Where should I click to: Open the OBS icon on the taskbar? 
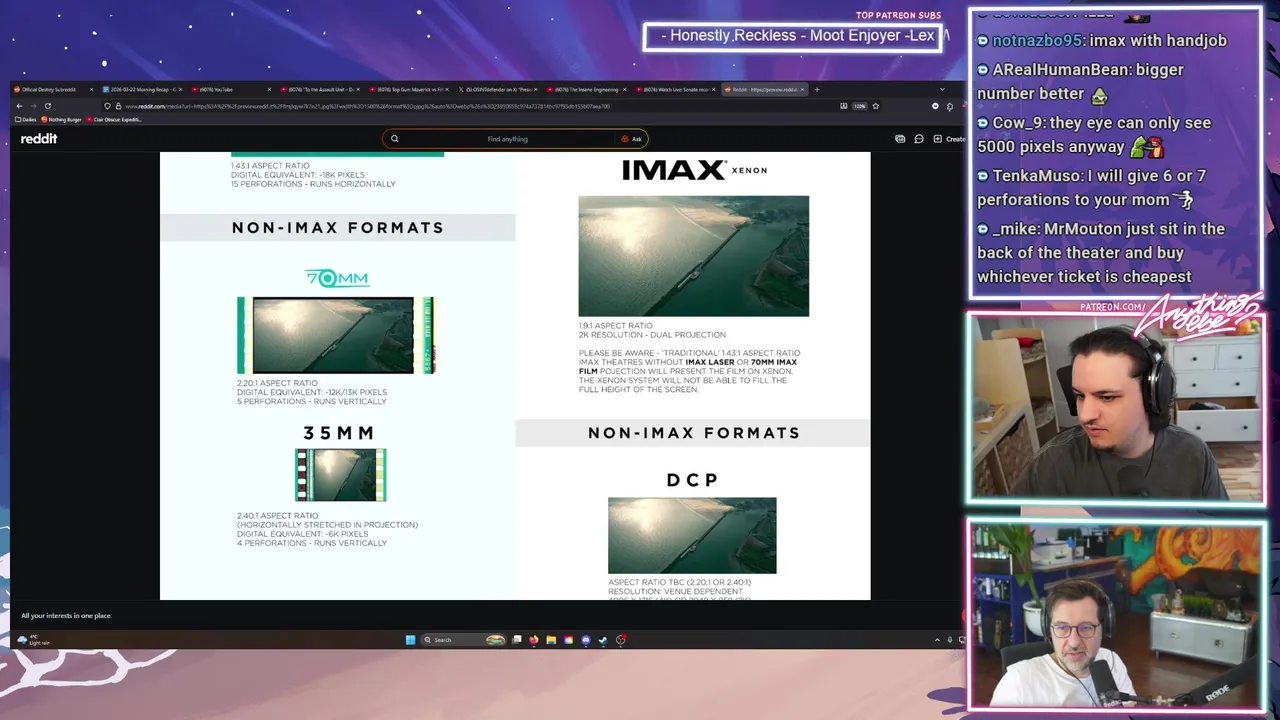621,640
